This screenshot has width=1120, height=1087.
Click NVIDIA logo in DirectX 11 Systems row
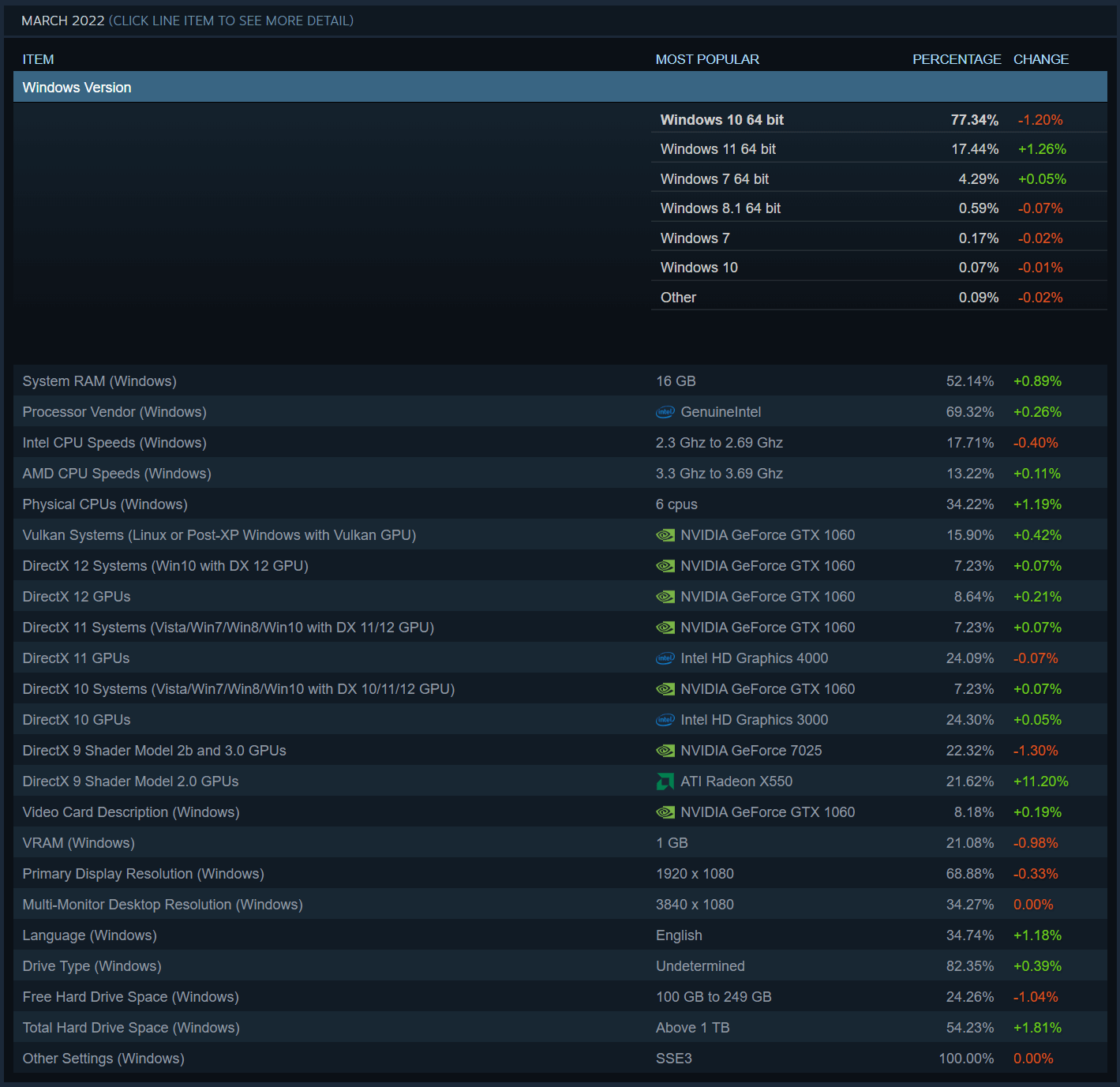[x=665, y=628]
